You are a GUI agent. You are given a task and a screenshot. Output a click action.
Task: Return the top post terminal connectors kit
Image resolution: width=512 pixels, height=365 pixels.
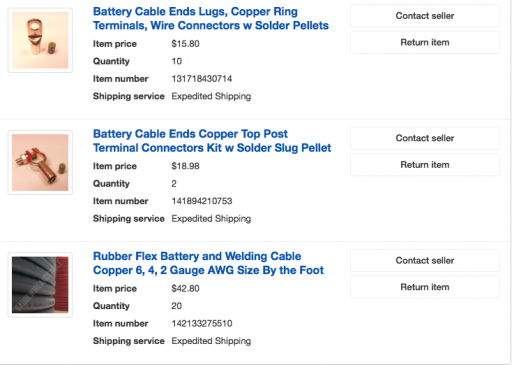(425, 165)
